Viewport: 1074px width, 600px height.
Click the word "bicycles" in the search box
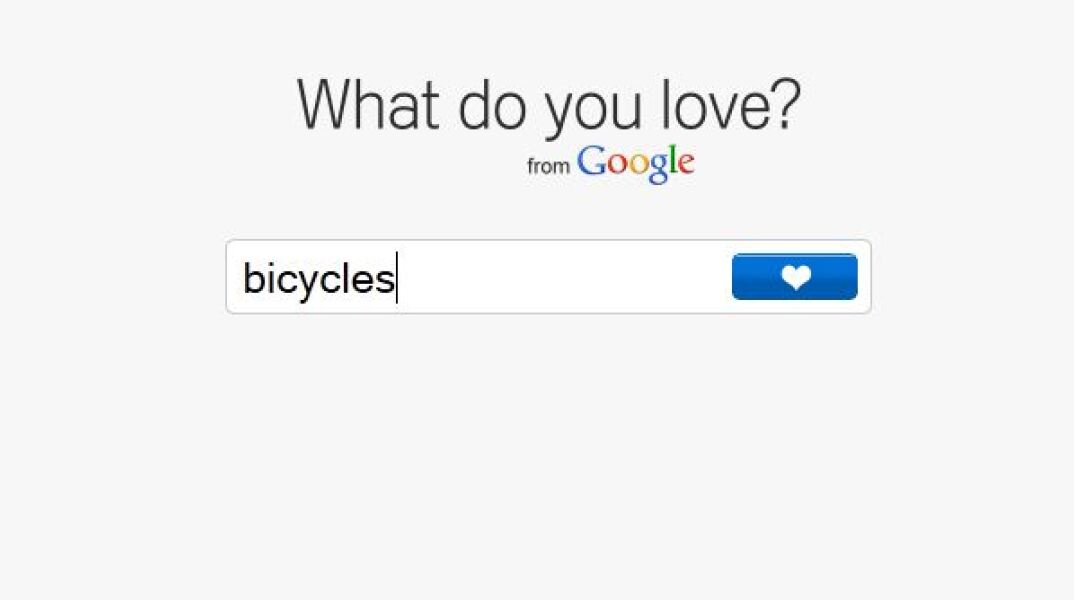[318, 278]
